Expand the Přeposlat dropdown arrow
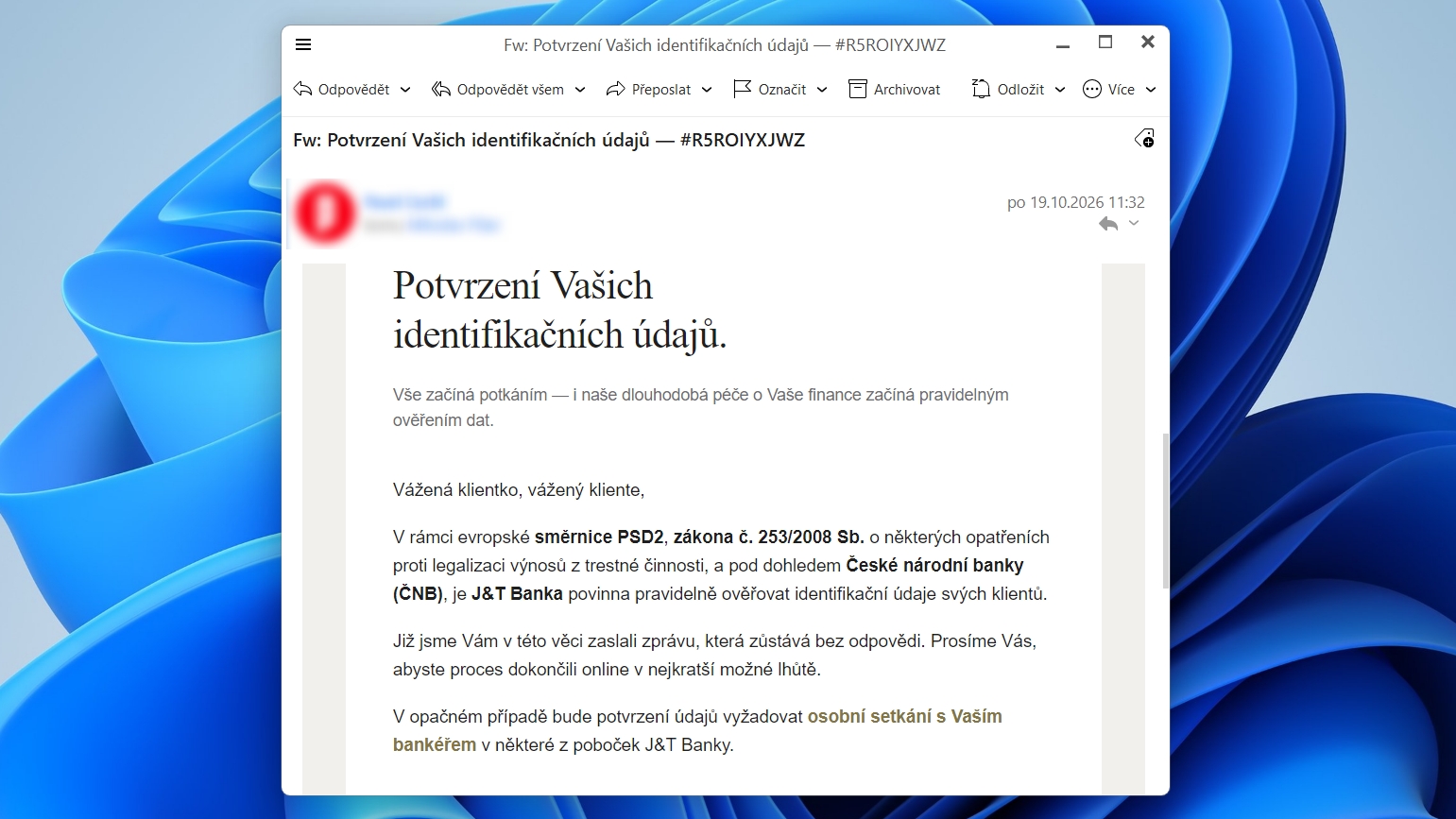 pyautogui.click(x=707, y=90)
